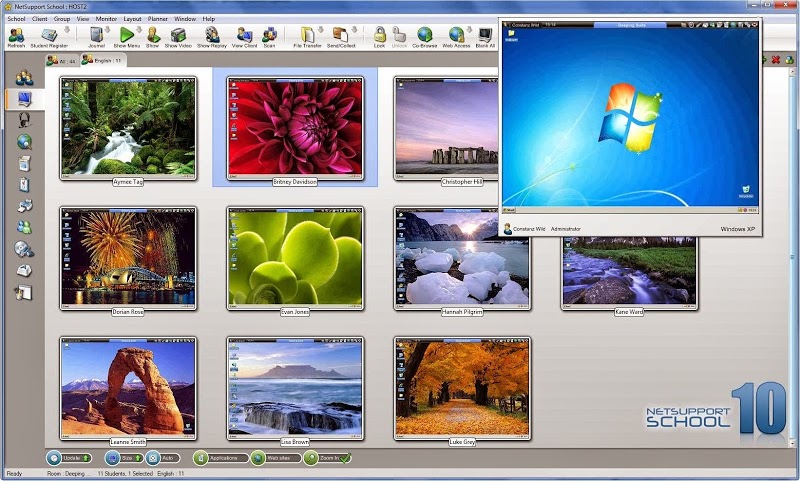
Task: Open the device control disc icon in sidebar
Action: tap(24, 249)
